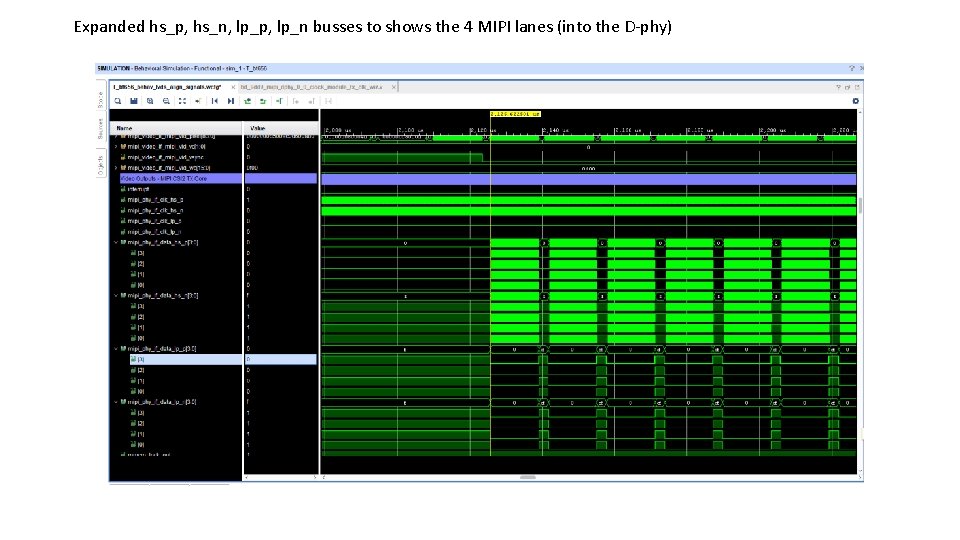Jump to time zero
This screenshot has width=960, height=540.
215,101
